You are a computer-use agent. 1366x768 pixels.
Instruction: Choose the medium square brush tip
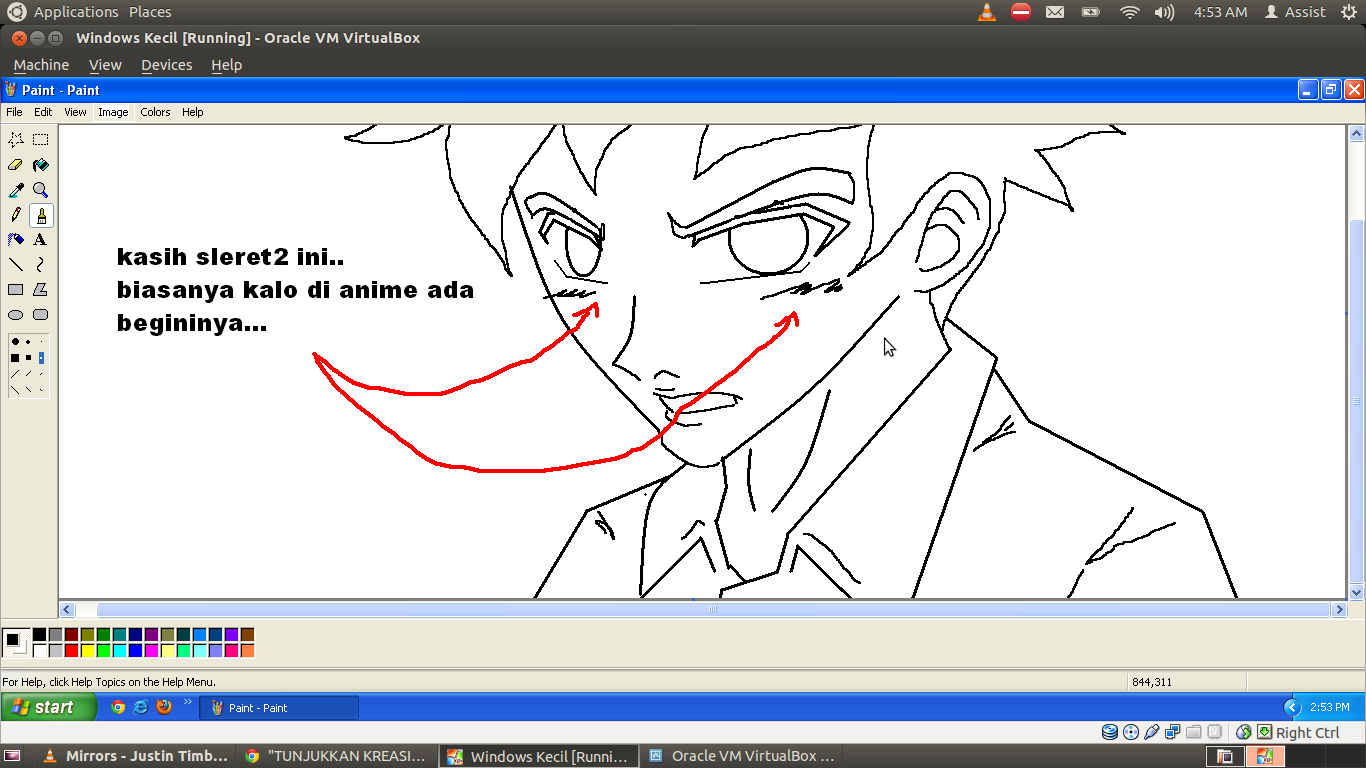[x=28, y=357]
